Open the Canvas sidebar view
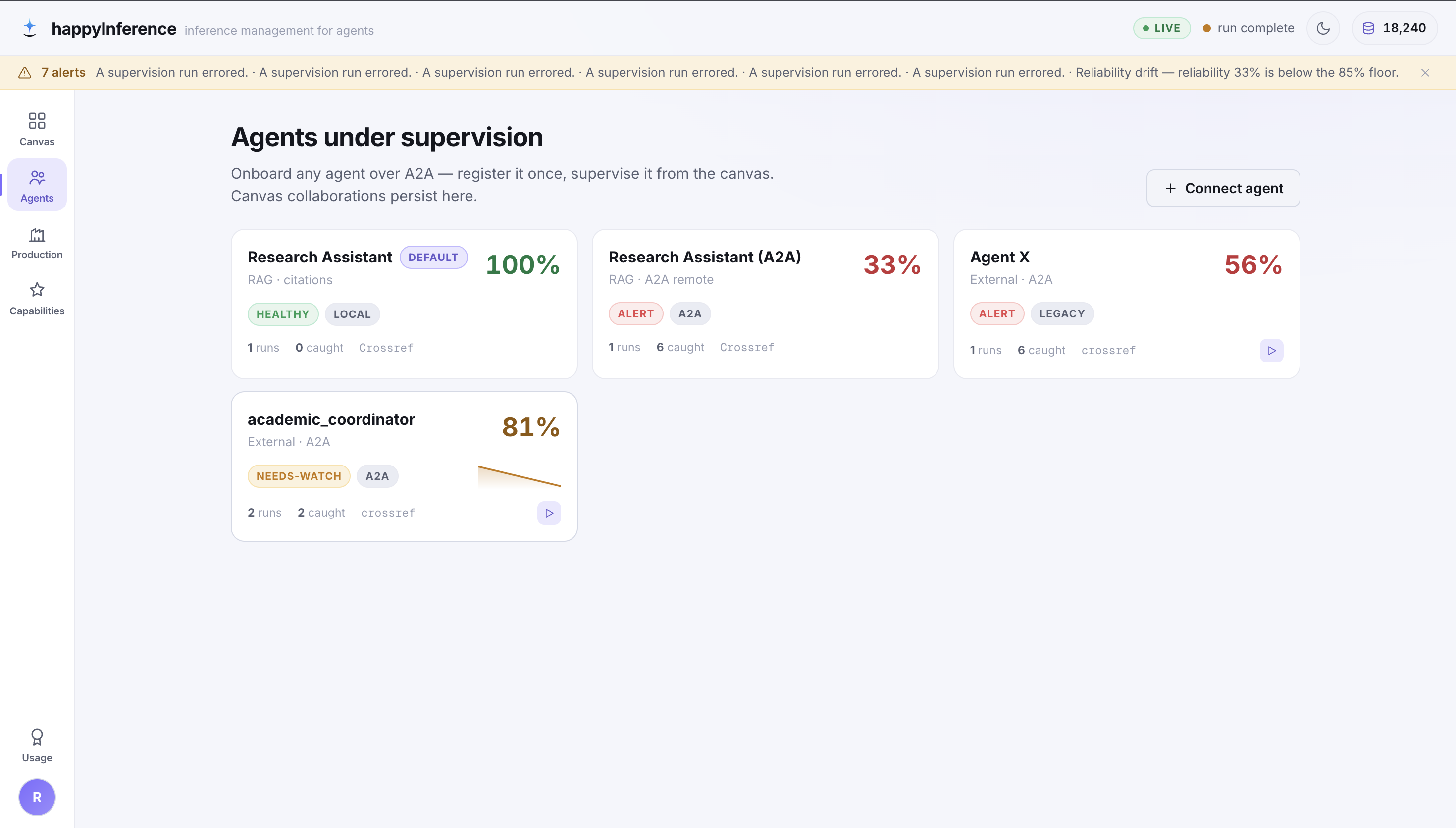Screen dimensions: 1456x828 37,129
